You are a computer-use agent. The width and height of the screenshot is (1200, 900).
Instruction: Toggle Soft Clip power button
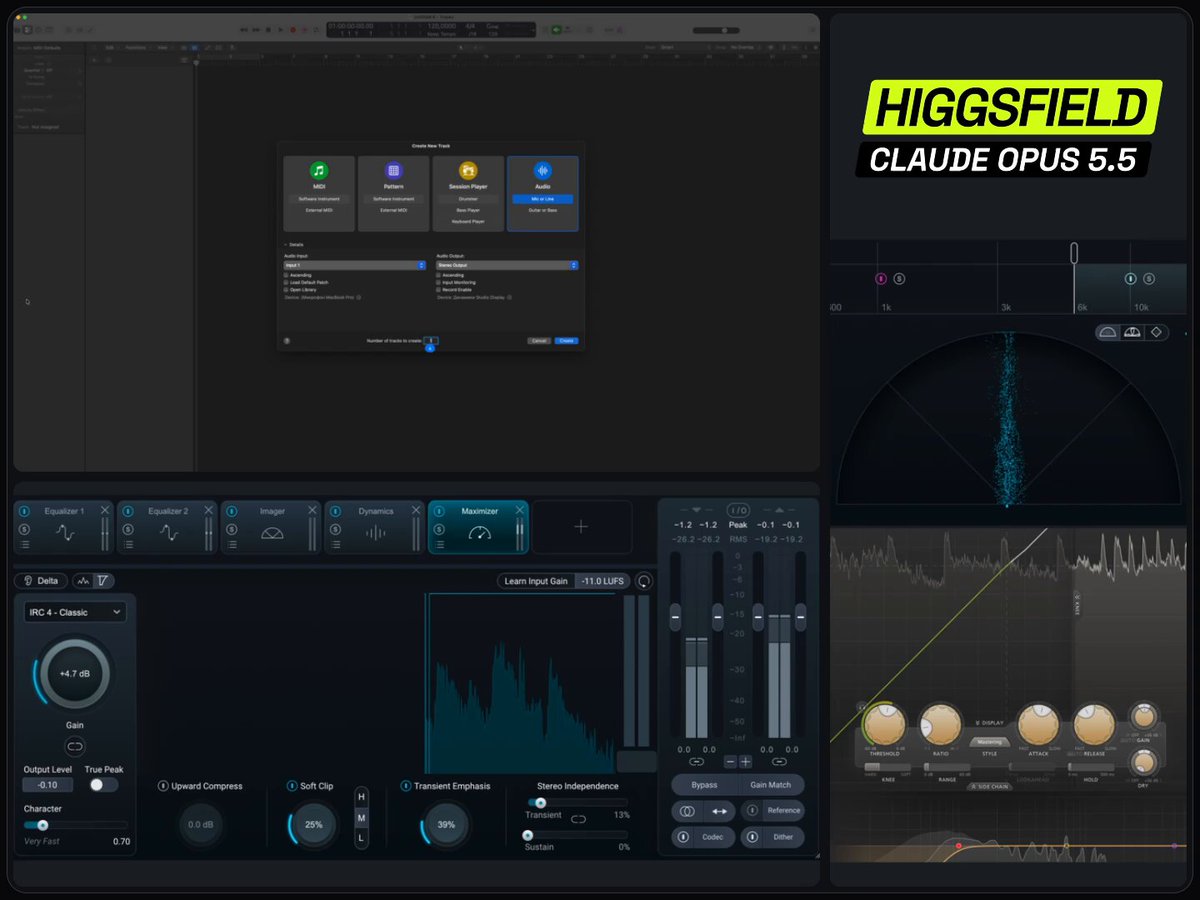point(292,786)
